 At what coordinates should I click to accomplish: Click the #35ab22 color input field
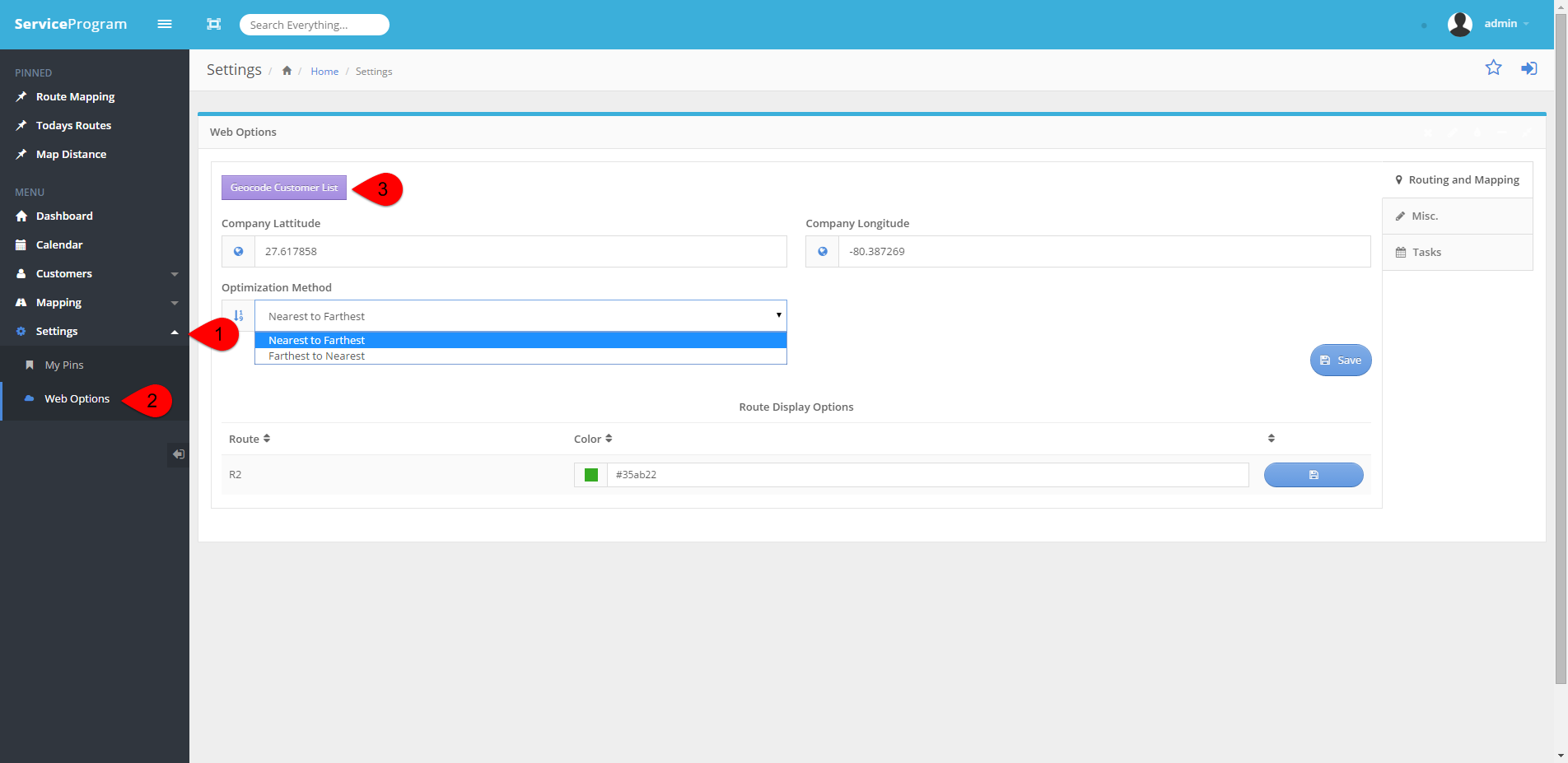point(927,475)
